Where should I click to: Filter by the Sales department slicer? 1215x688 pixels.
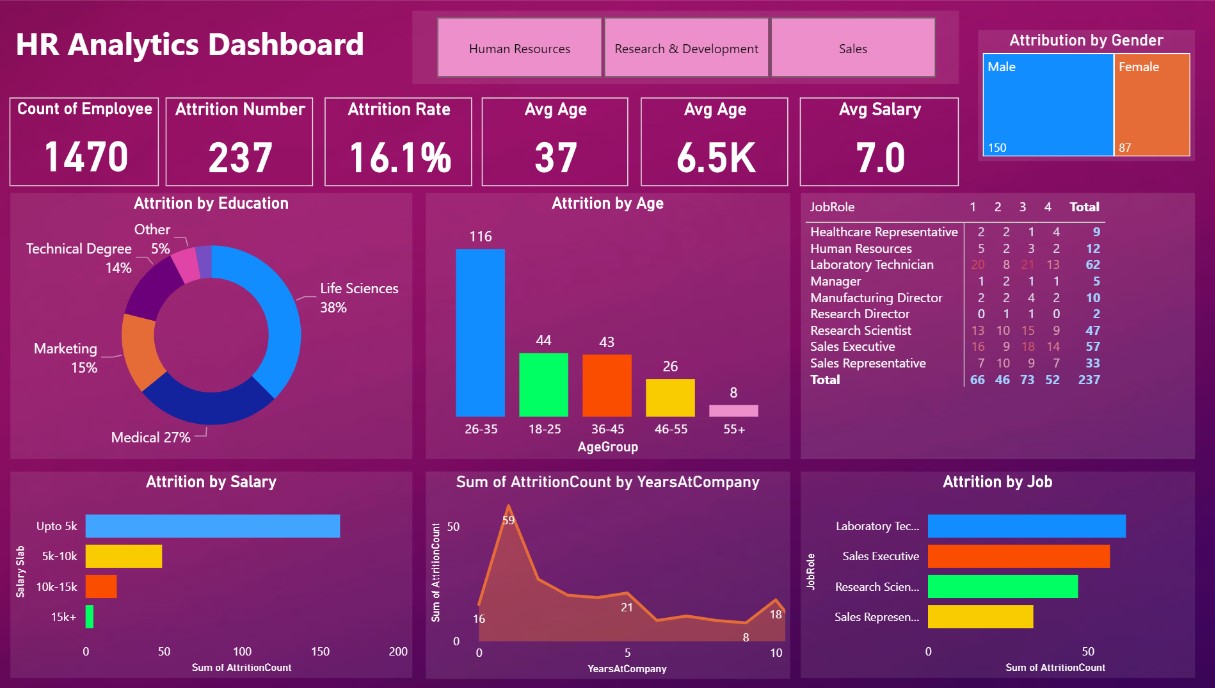(x=852, y=47)
